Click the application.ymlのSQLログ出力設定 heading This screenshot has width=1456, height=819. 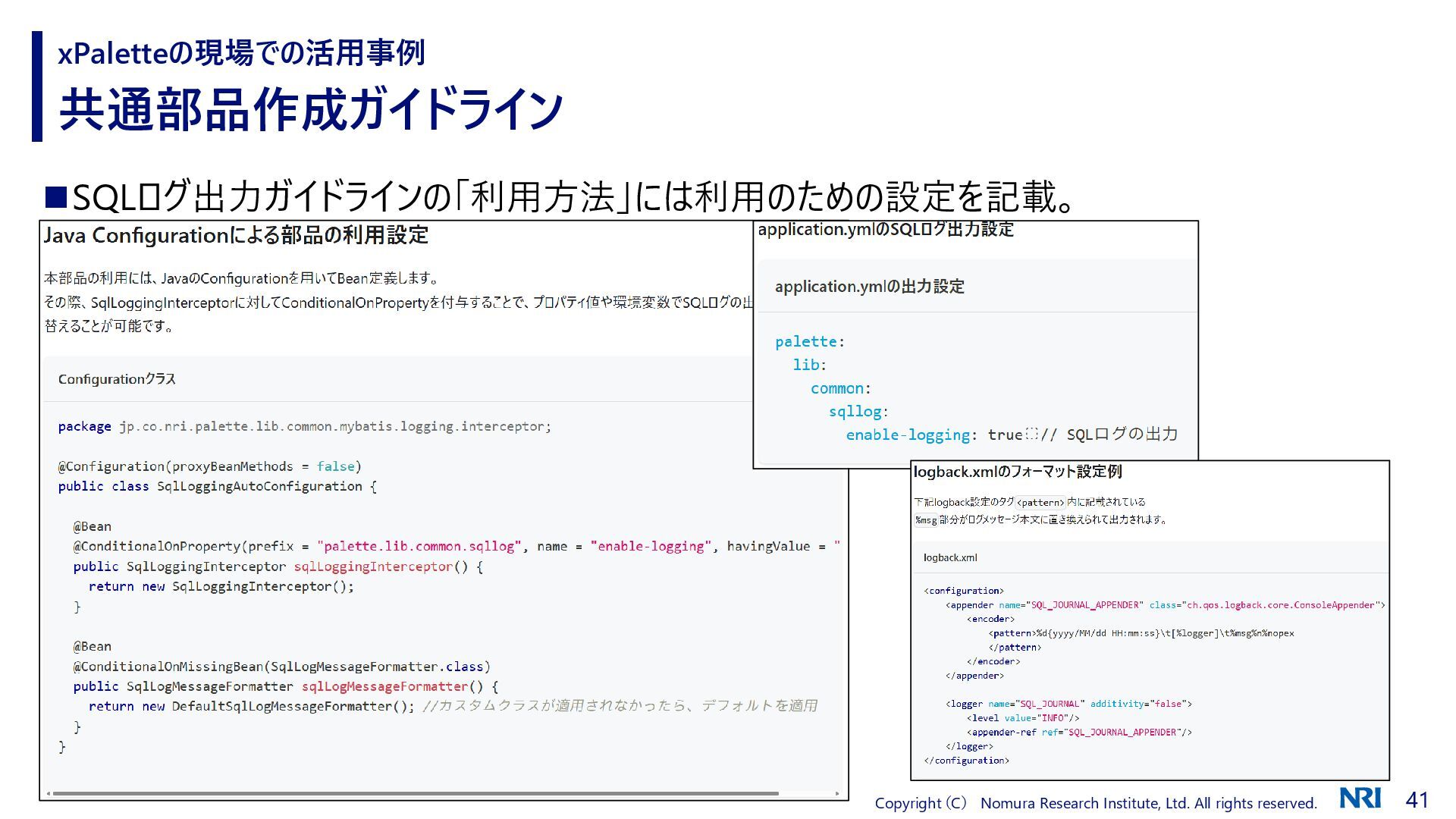[x=885, y=230]
